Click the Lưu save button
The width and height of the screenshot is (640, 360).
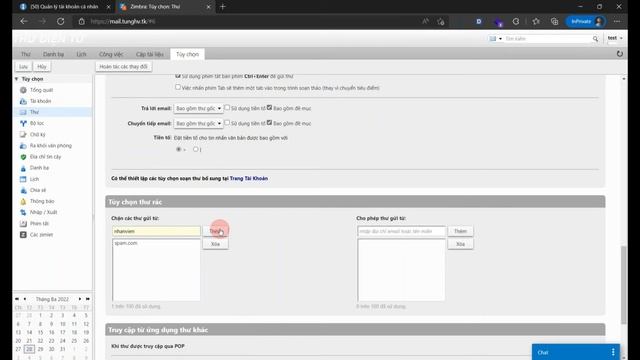tap(23, 67)
